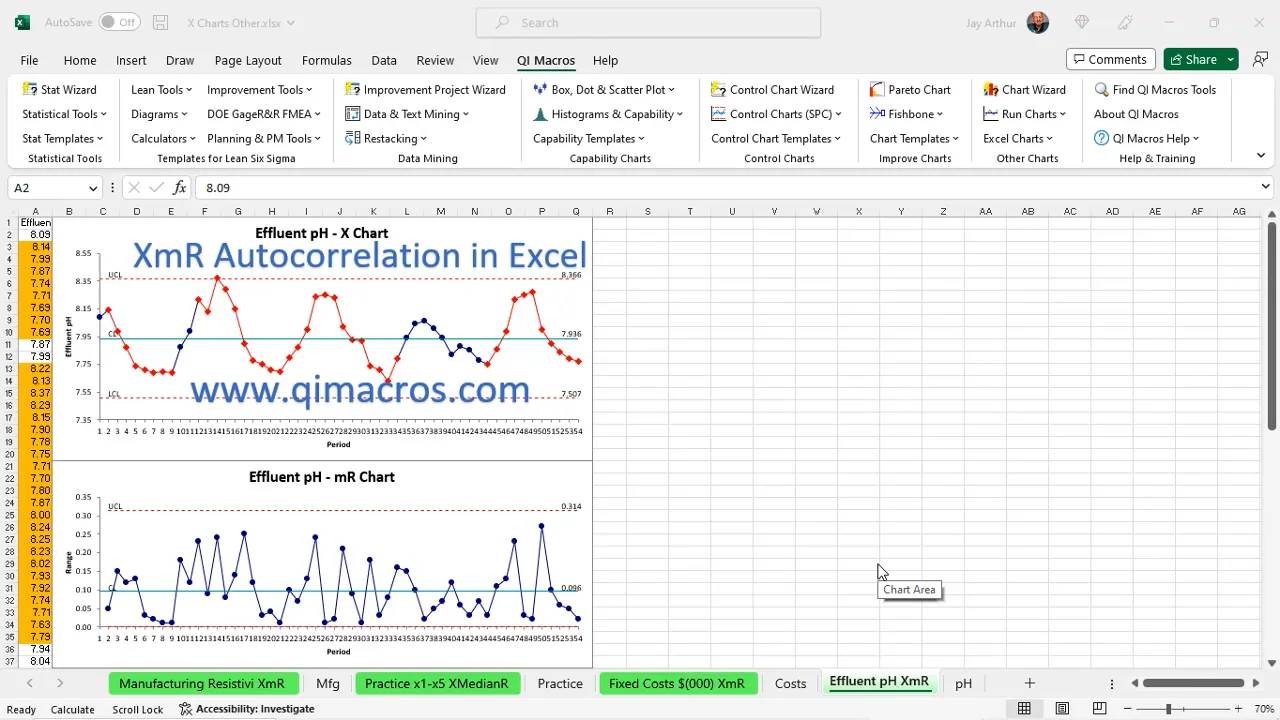
Task: Click the Share button
Action: pyautogui.click(x=1193, y=59)
